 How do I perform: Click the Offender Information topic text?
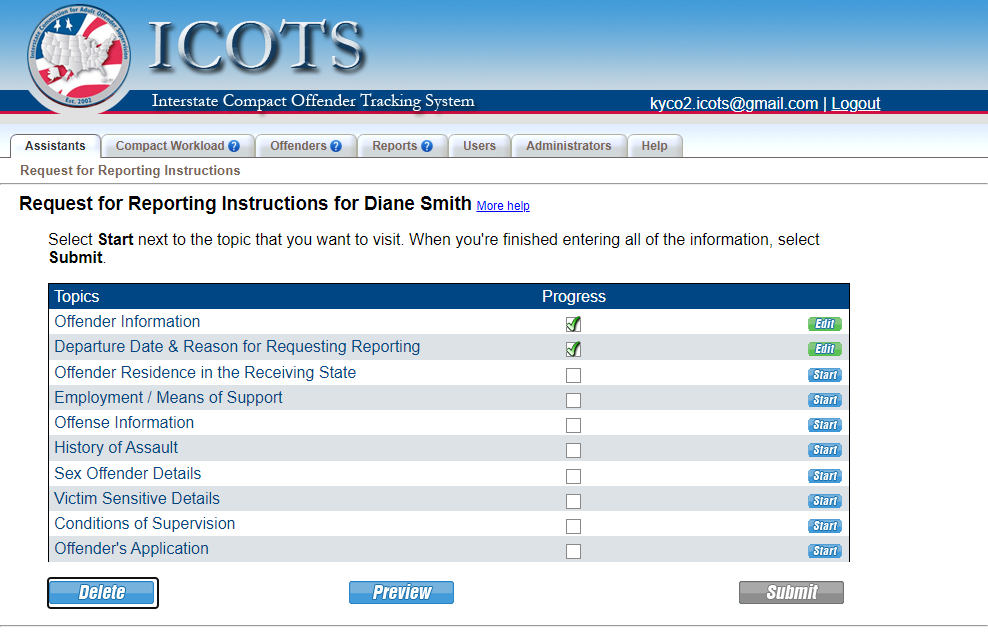[127, 322]
